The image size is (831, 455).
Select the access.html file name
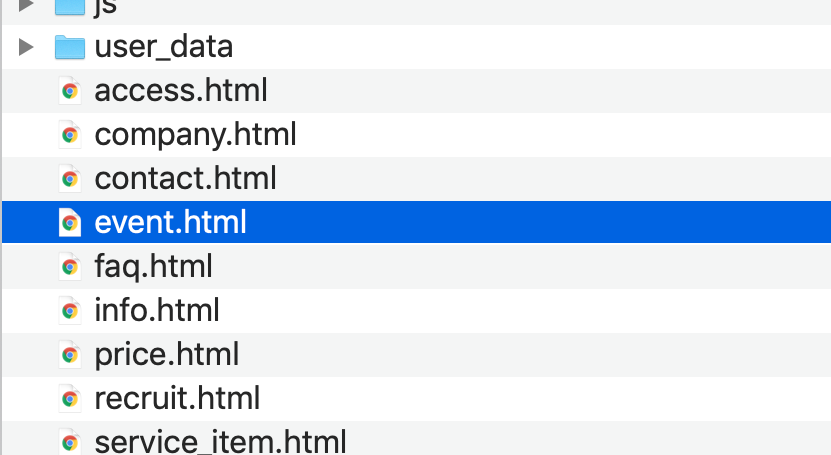[x=181, y=91]
